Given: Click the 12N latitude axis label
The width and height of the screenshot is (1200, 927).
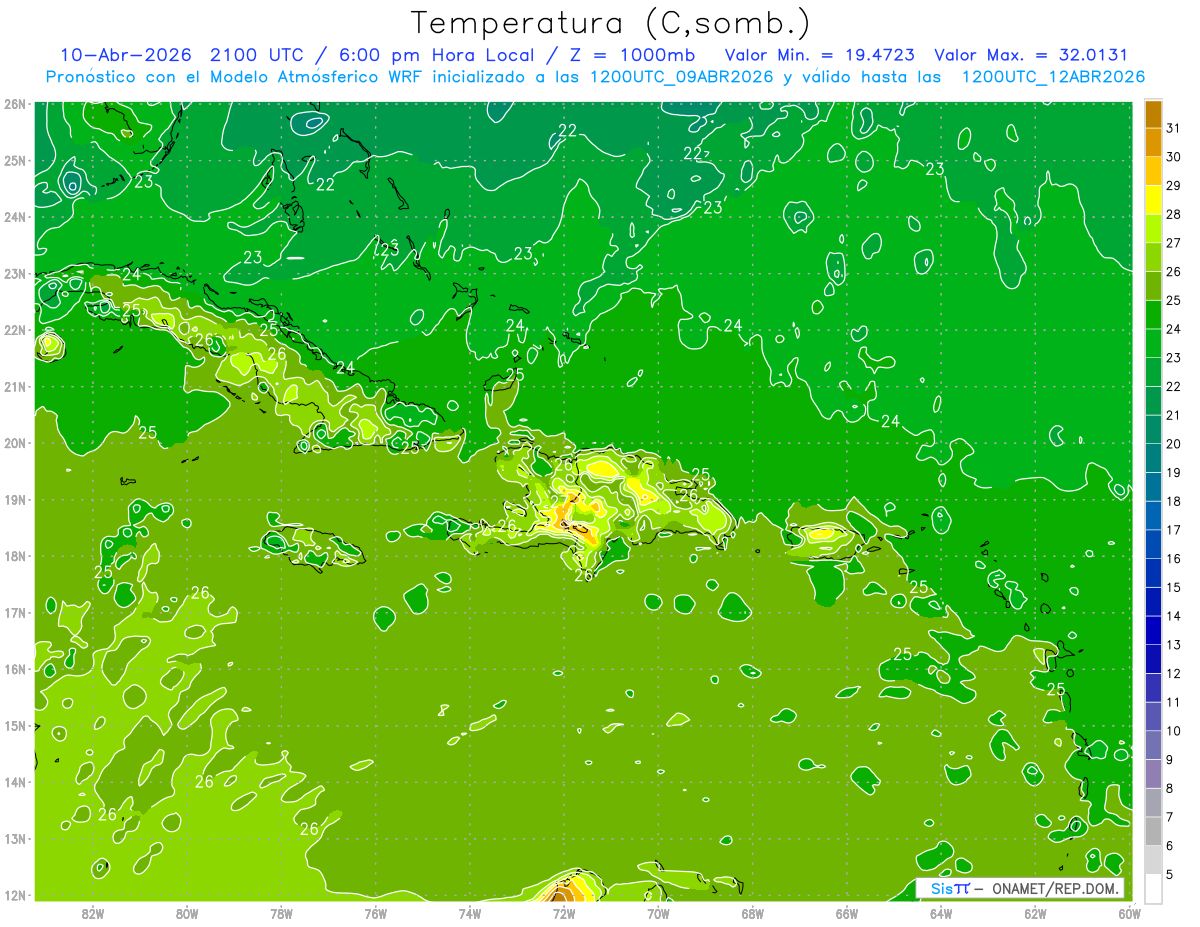Looking at the screenshot, I should click(14, 895).
